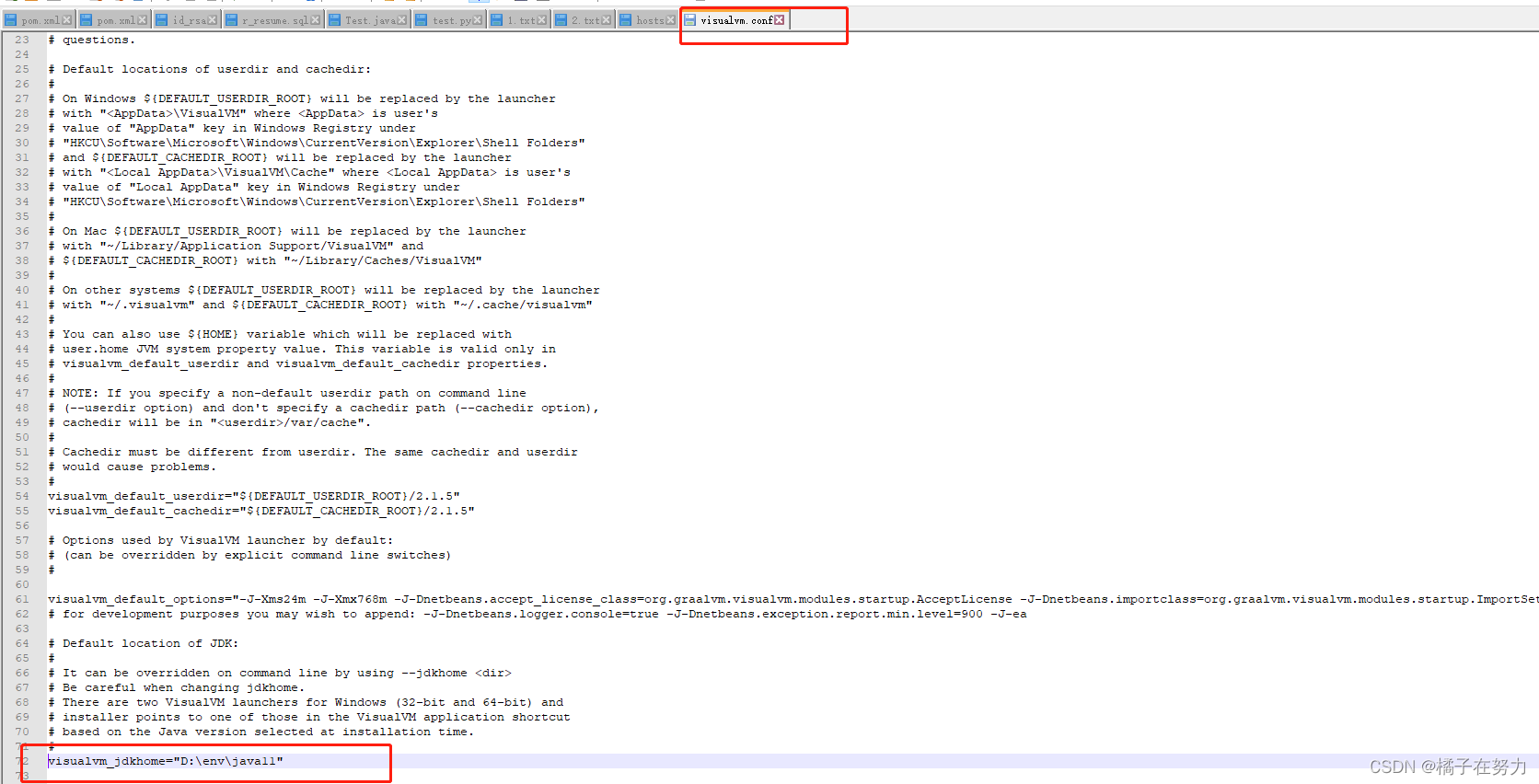Click the "# Default locations of userdir and cachedir:" line
This screenshot has height=784, width=1539.
coord(210,69)
